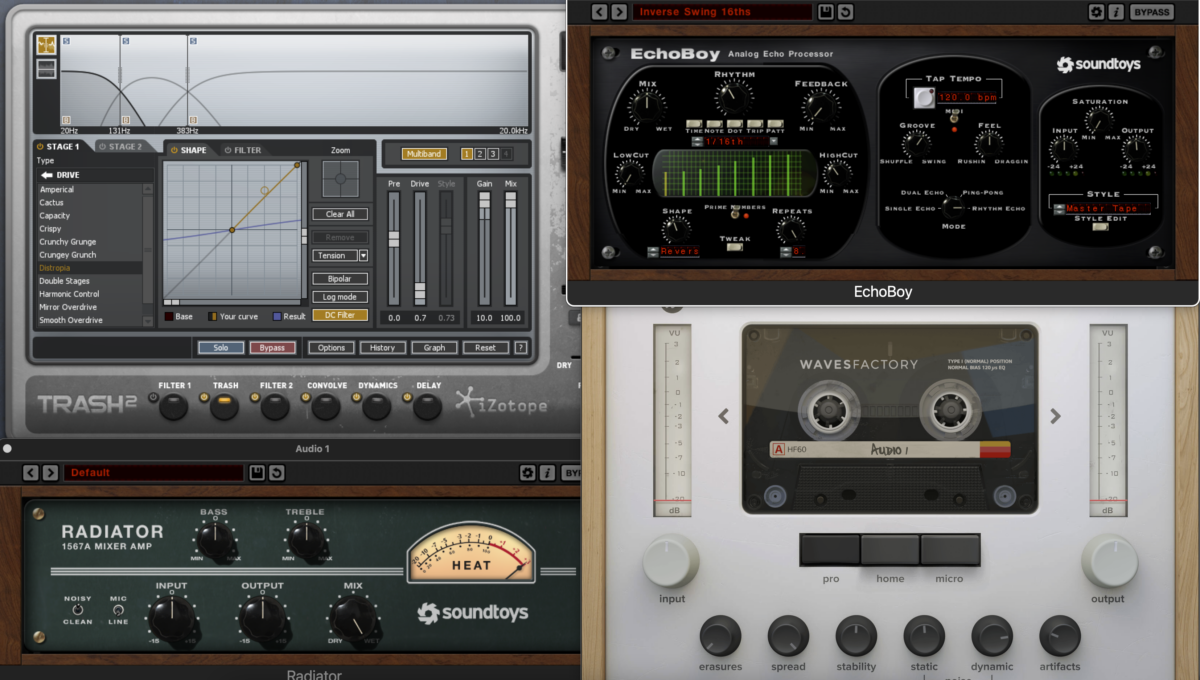Click the save preset icon on EchoBoy

[x=826, y=11]
